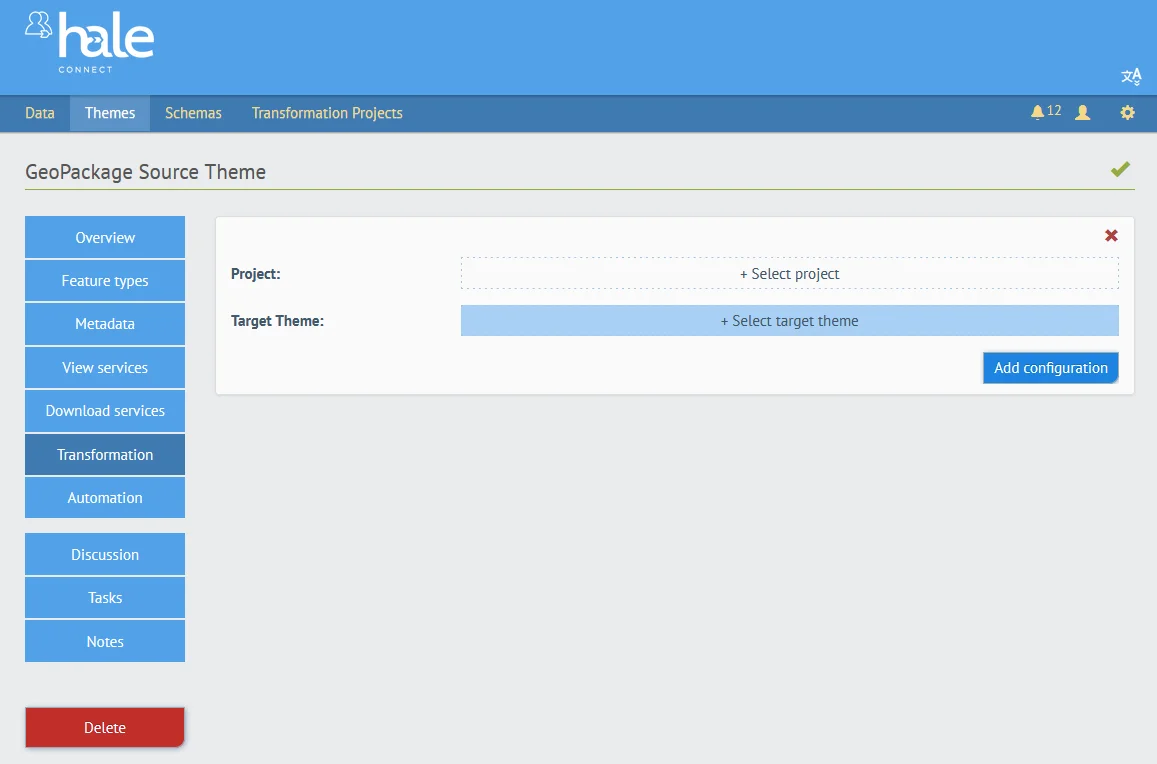Image resolution: width=1157 pixels, height=764 pixels.
Task: Switch language with the translation icon
Action: click(x=1131, y=76)
